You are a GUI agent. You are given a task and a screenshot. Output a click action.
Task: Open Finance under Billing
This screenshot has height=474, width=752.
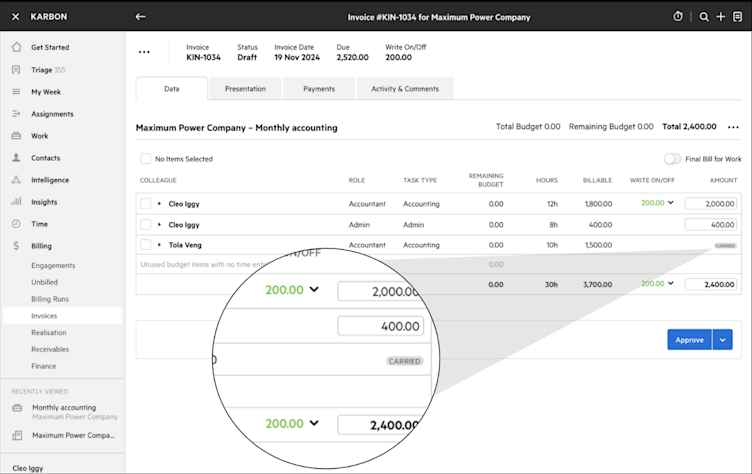(44, 366)
